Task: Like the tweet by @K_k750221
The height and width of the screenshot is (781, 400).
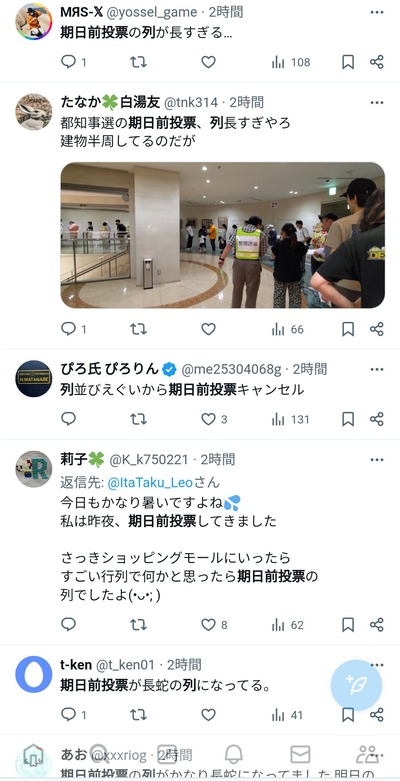Action: 209,625
